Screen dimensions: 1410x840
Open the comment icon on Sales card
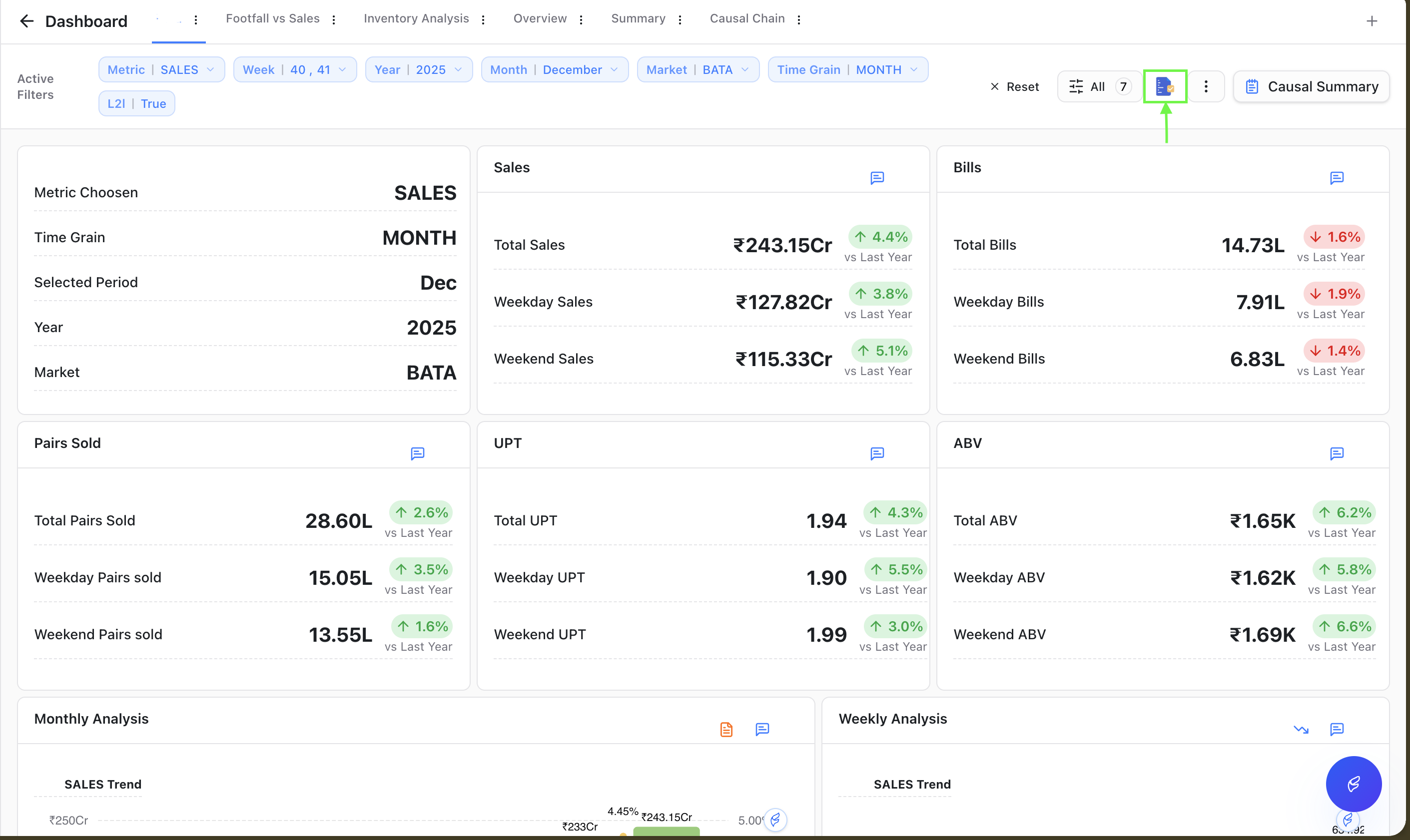(x=877, y=178)
